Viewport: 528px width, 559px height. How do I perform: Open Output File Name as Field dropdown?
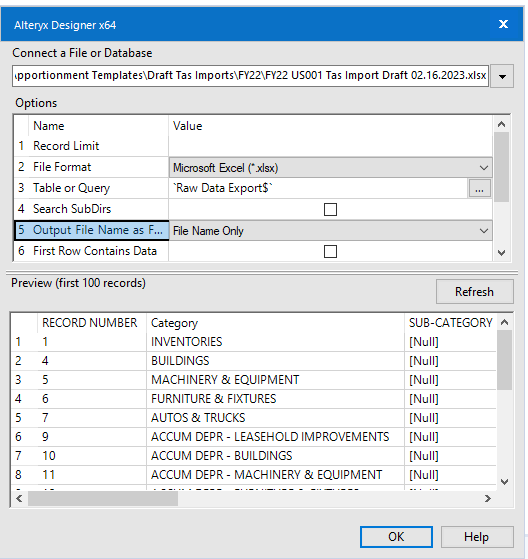pyautogui.click(x=330, y=231)
